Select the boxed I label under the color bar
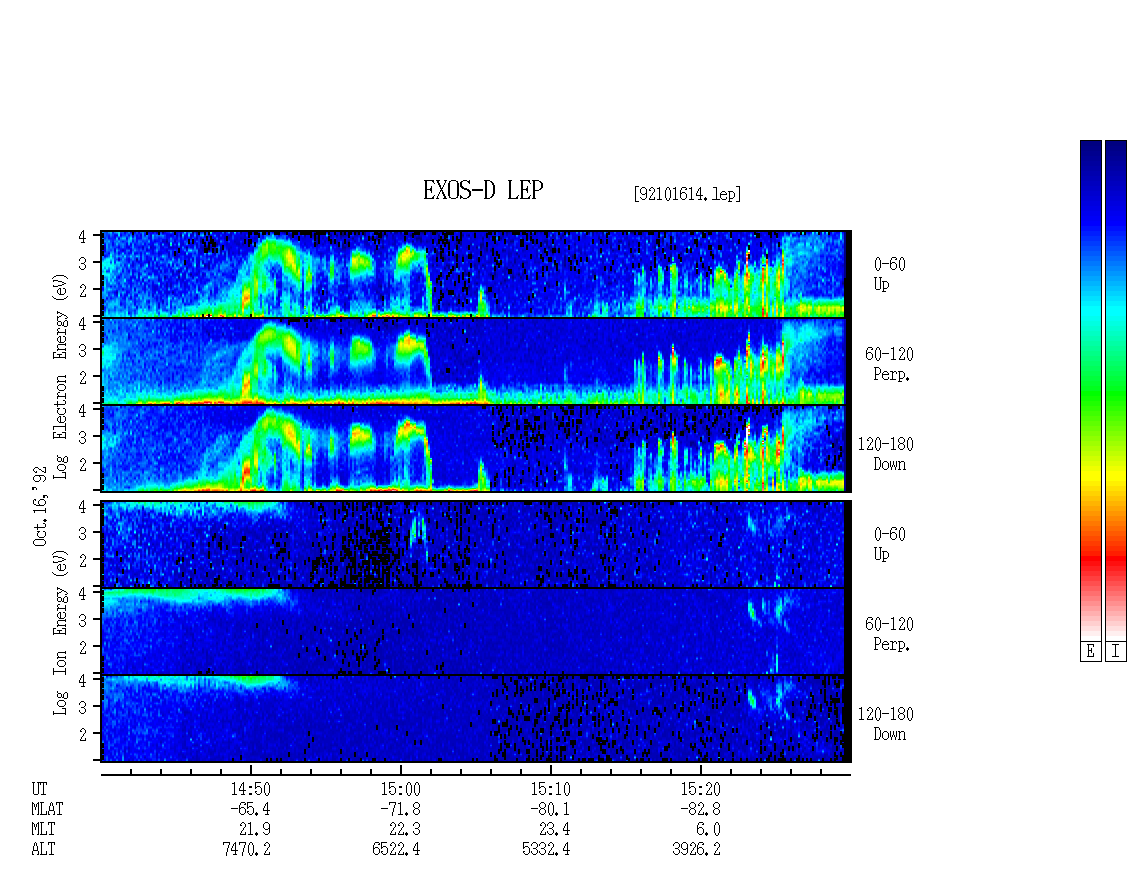This screenshot has height=875, width=1130. point(1116,651)
